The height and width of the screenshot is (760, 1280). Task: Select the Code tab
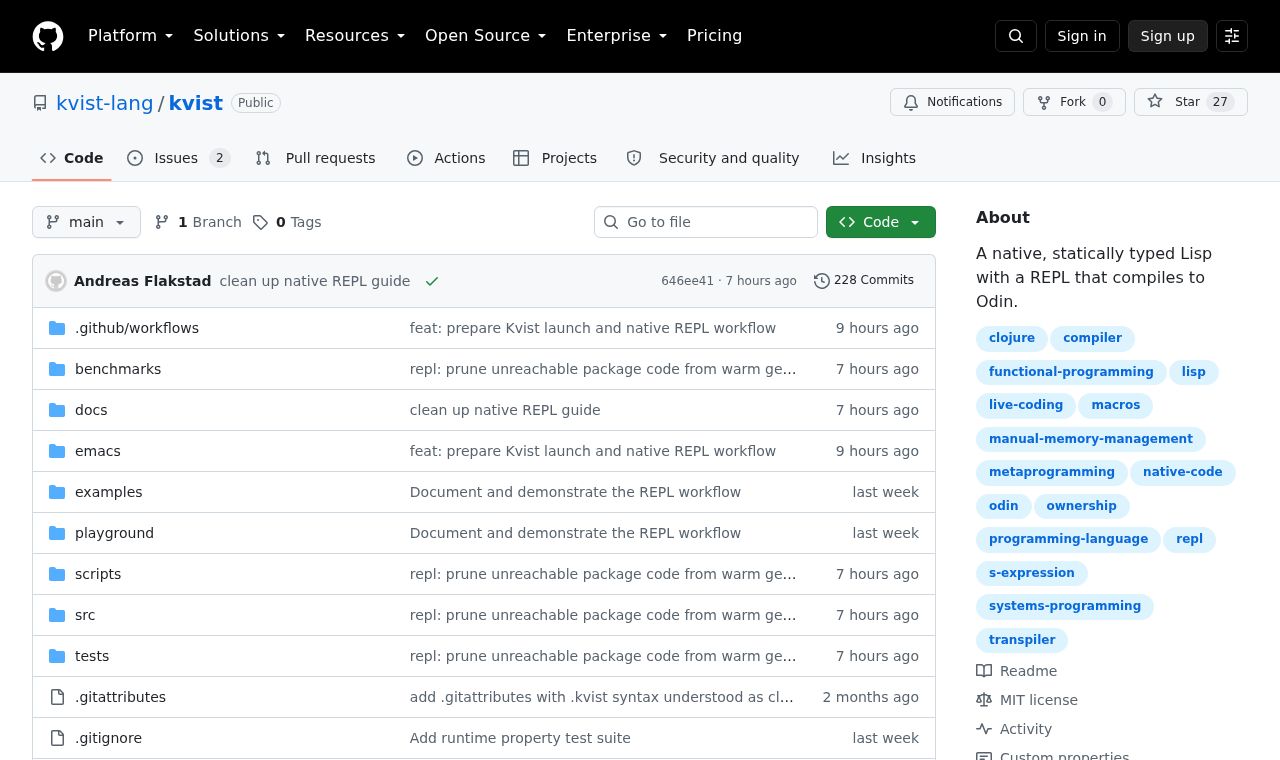(71, 158)
